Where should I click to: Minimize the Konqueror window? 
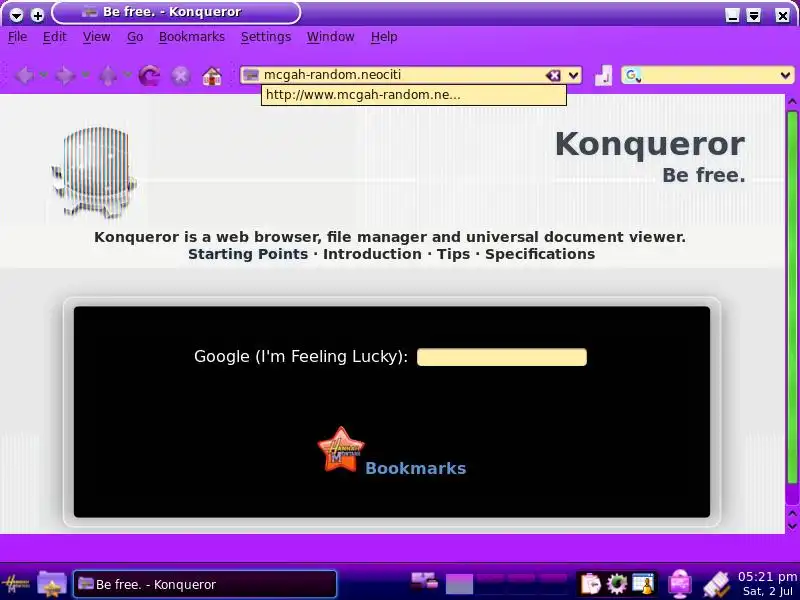click(733, 15)
